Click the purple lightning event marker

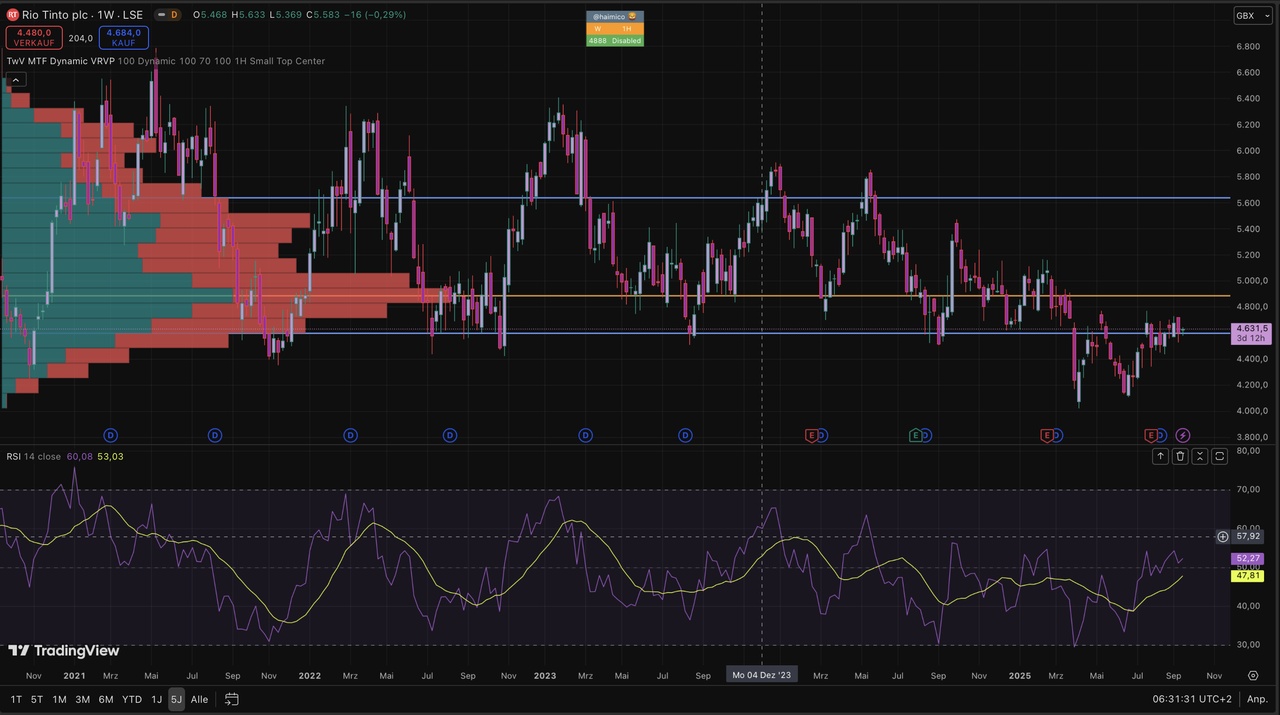[1183, 435]
